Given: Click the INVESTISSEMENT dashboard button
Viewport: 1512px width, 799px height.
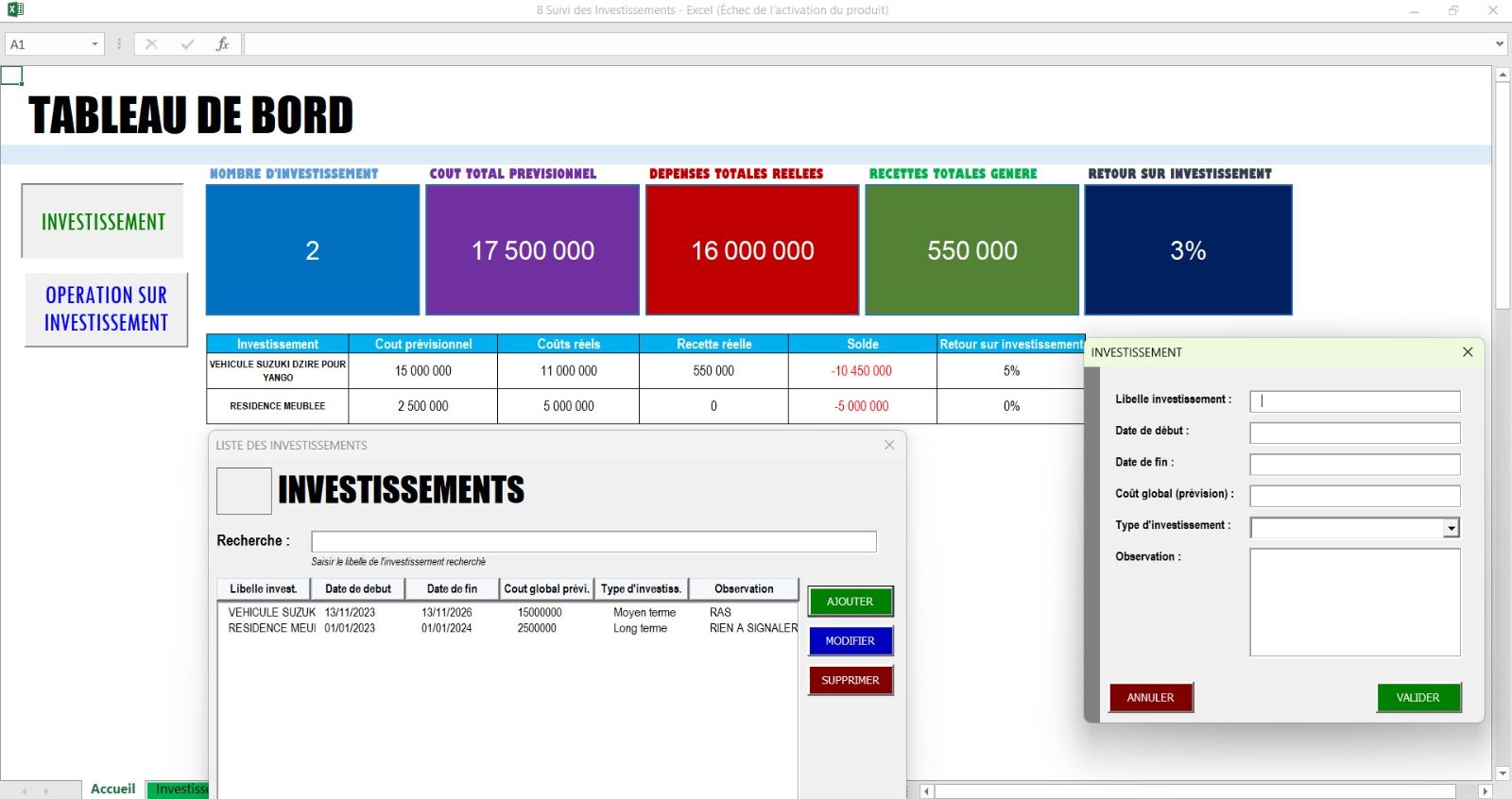Looking at the screenshot, I should point(103,221).
